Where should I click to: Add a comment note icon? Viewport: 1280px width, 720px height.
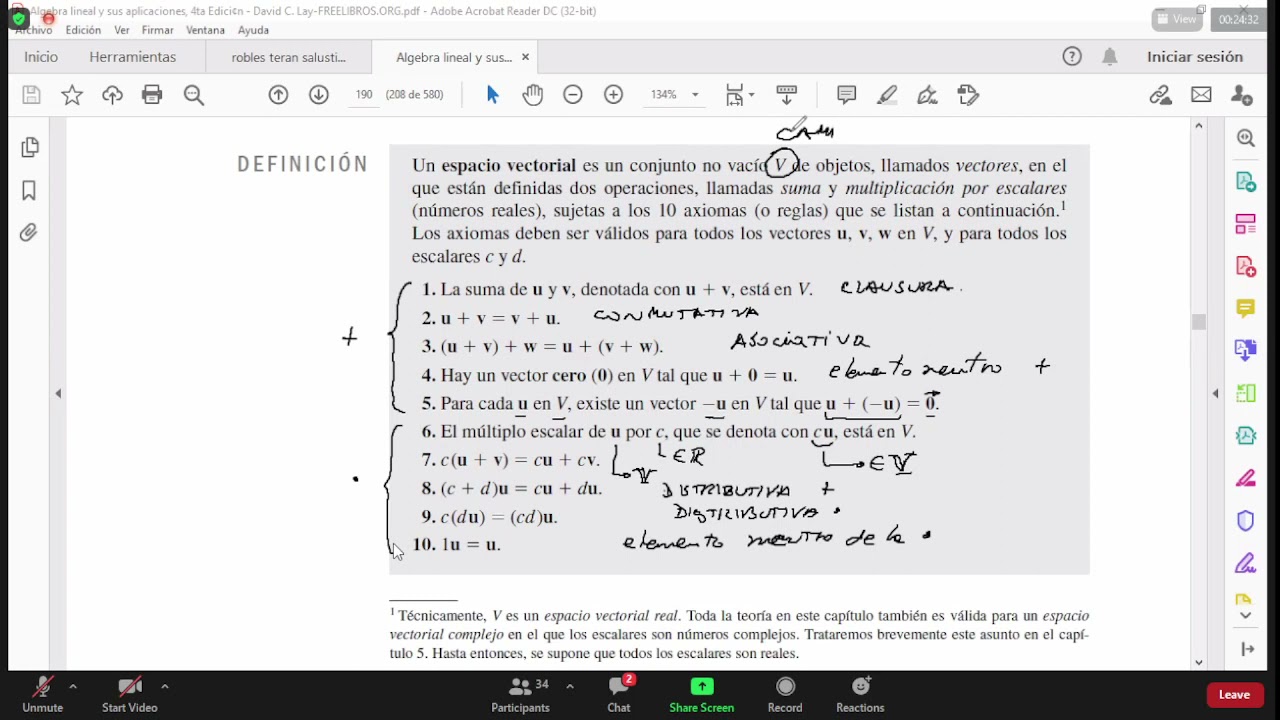[846, 95]
